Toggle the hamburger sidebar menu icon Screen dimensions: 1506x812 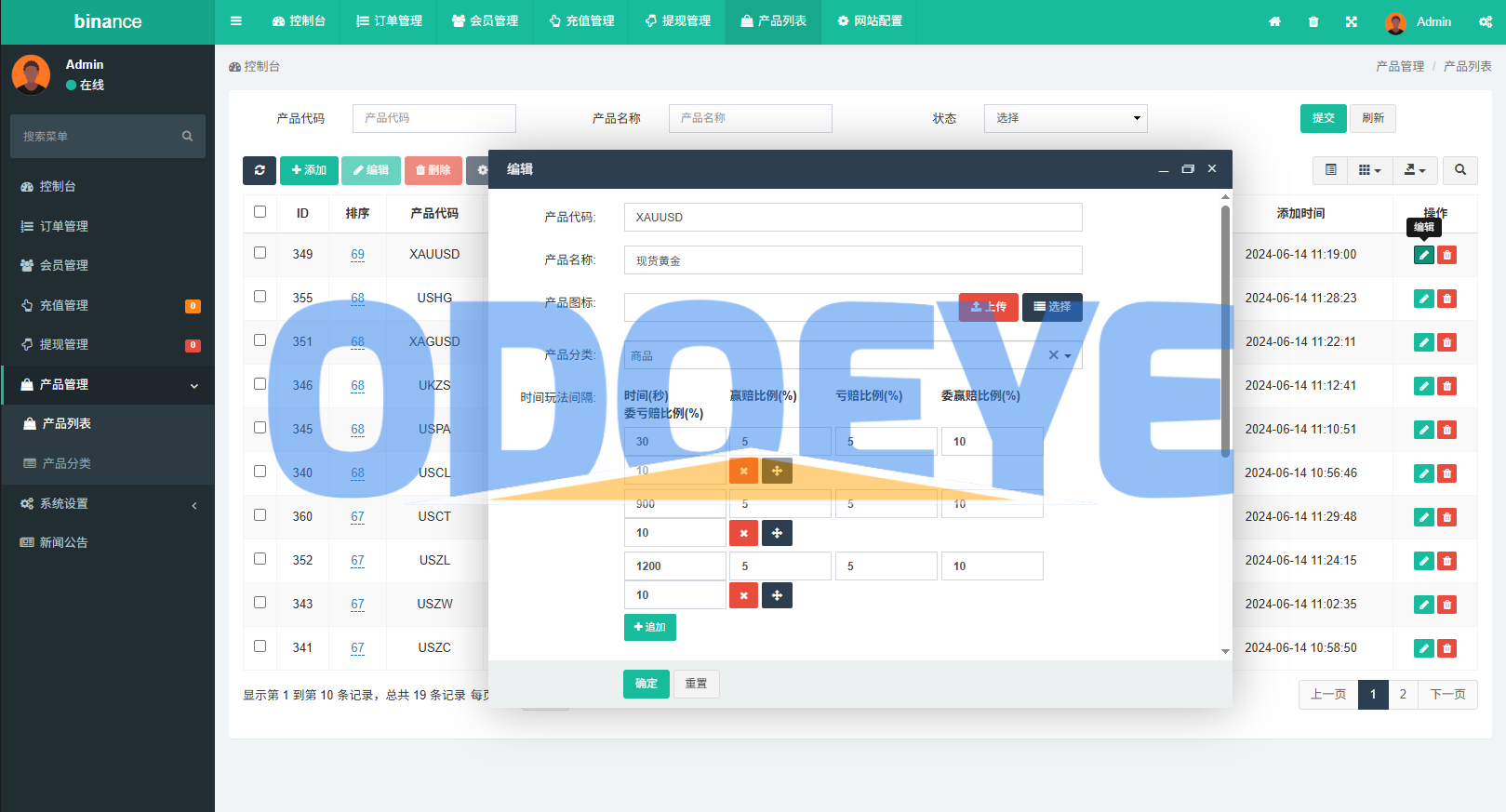236,20
